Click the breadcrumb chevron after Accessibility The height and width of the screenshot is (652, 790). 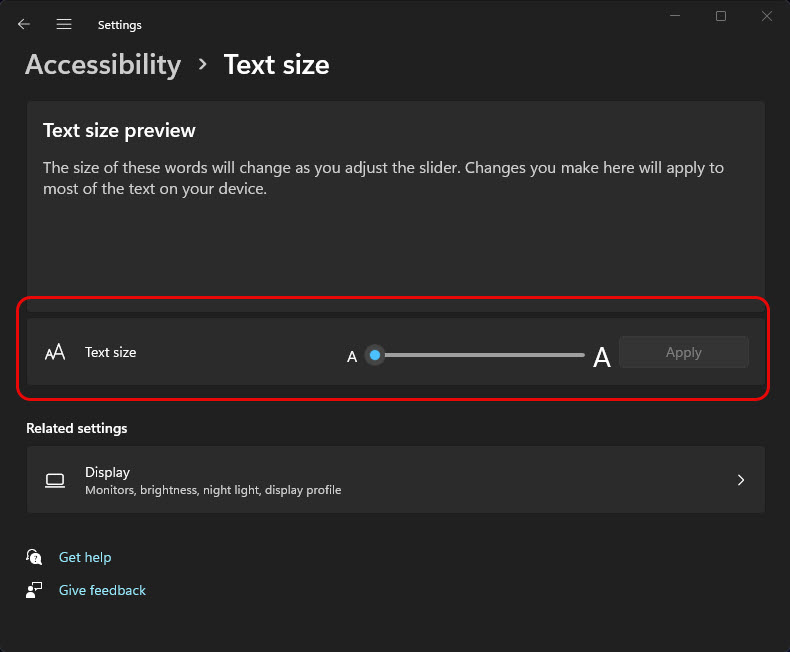click(203, 65)
